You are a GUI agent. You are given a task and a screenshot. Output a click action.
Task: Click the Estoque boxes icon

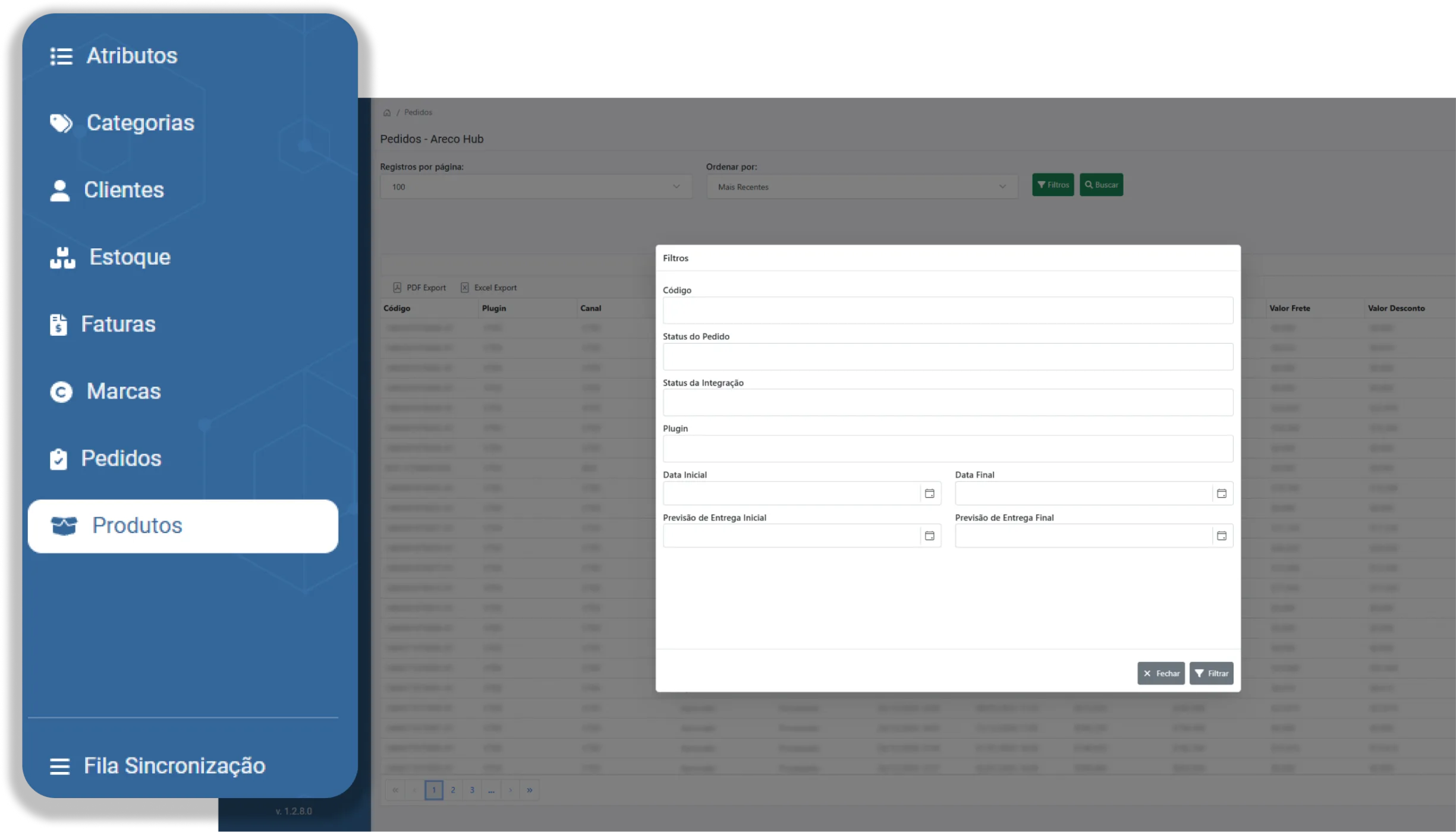(x=62, y=258)
